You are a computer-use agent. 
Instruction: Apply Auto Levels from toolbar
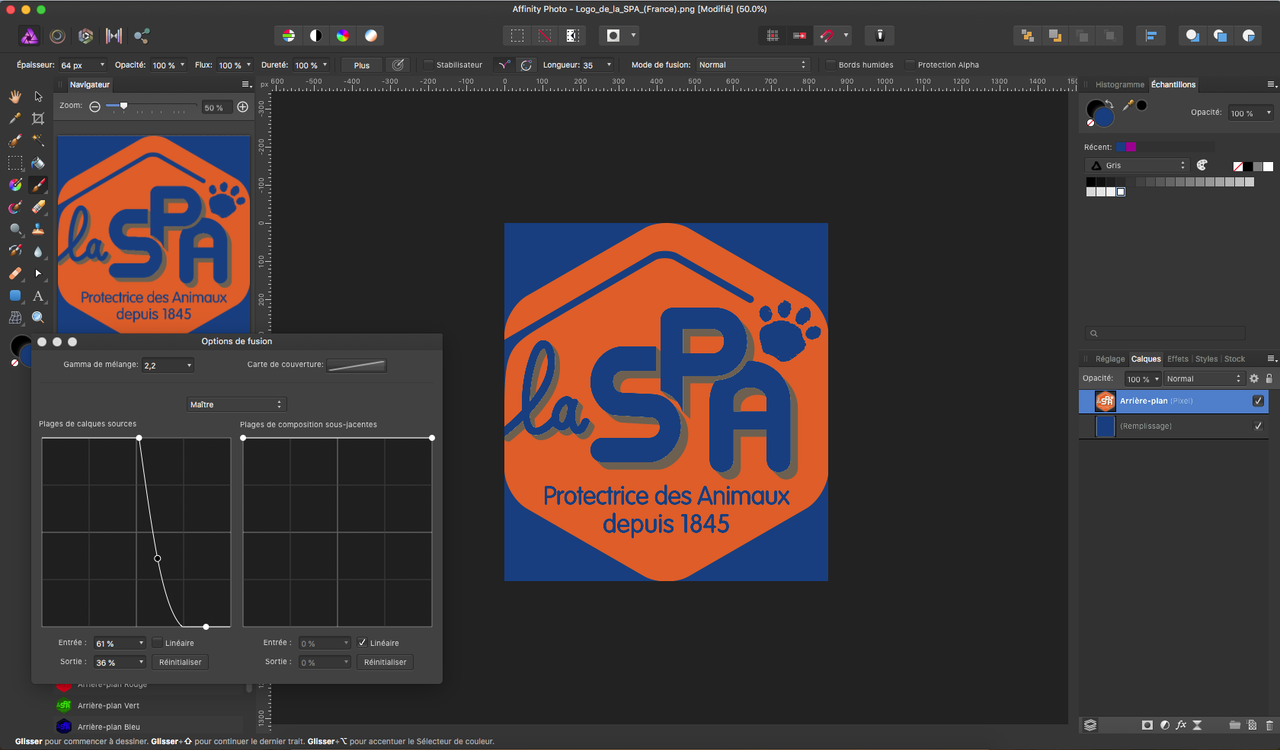pos(288,36)
